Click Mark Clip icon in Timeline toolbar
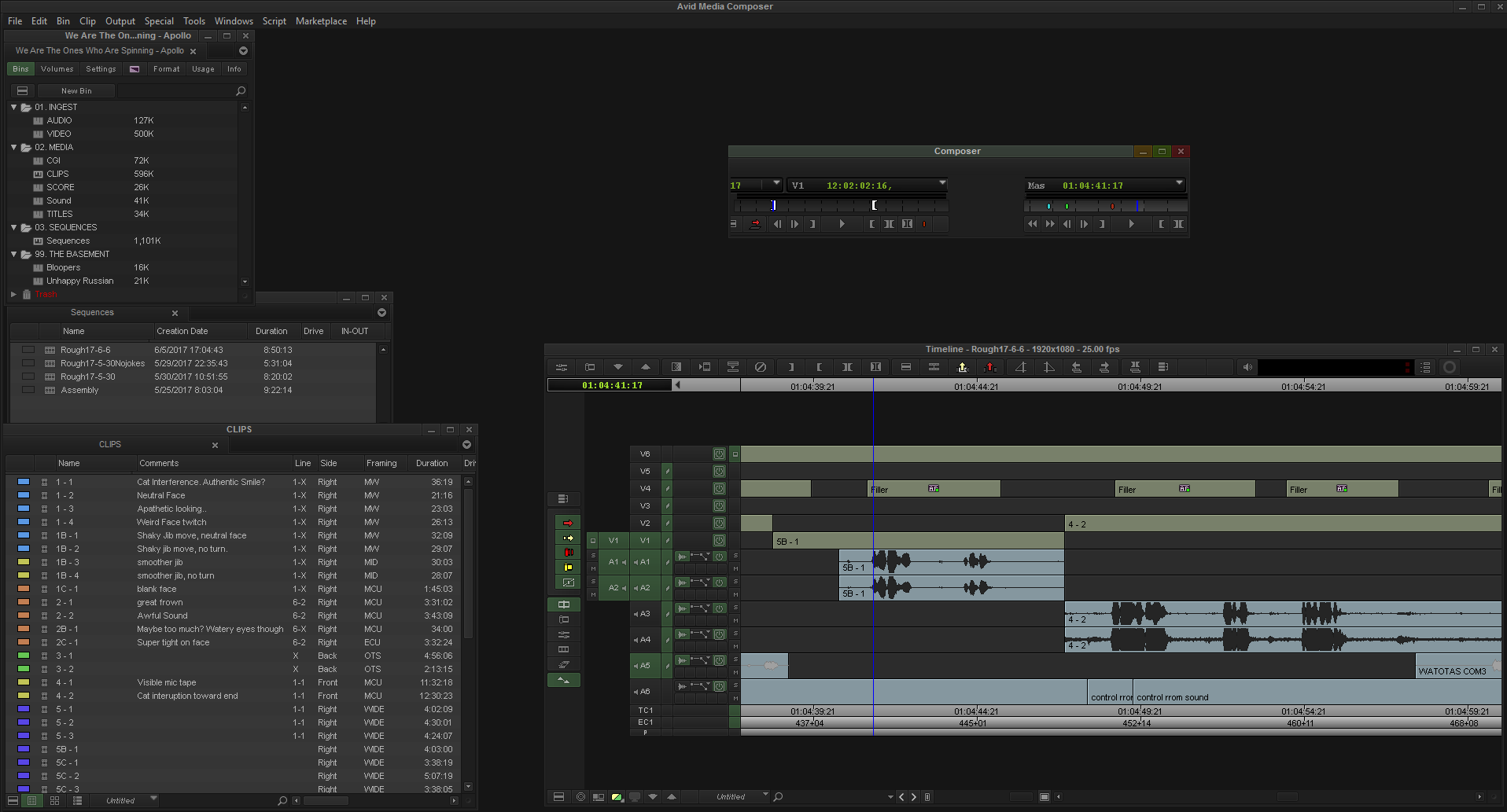 [x=847, y=367]
